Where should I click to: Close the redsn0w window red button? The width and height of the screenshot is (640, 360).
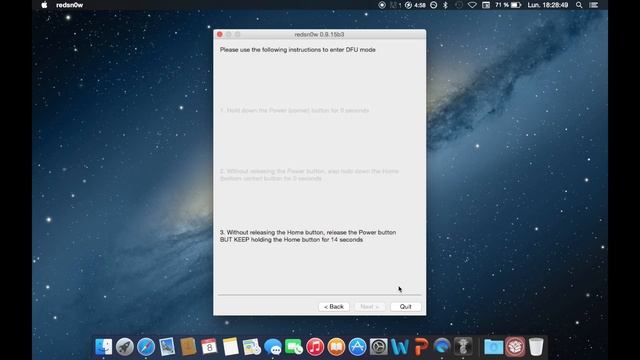pyautogui.click(x=220, y=34)
